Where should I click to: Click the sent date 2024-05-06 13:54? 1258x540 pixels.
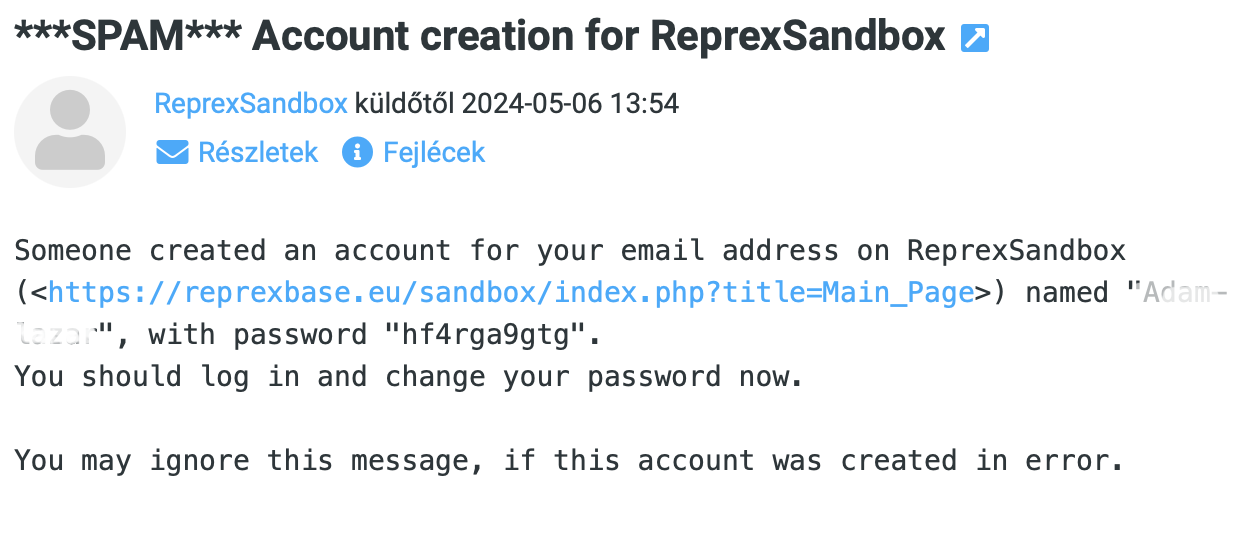click(x=570, y=103)
